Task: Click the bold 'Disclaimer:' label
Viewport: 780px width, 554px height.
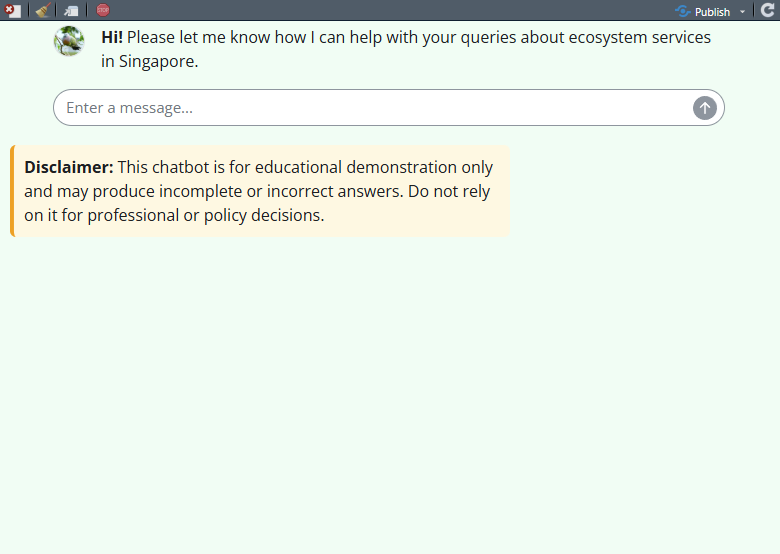Action: 69,167
